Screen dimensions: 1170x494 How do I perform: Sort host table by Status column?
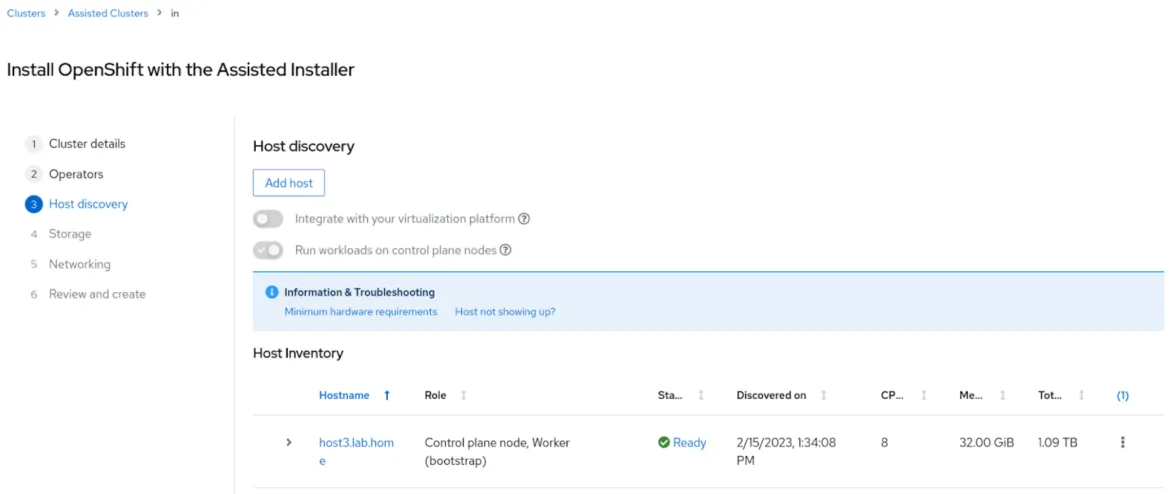(700, 395)
